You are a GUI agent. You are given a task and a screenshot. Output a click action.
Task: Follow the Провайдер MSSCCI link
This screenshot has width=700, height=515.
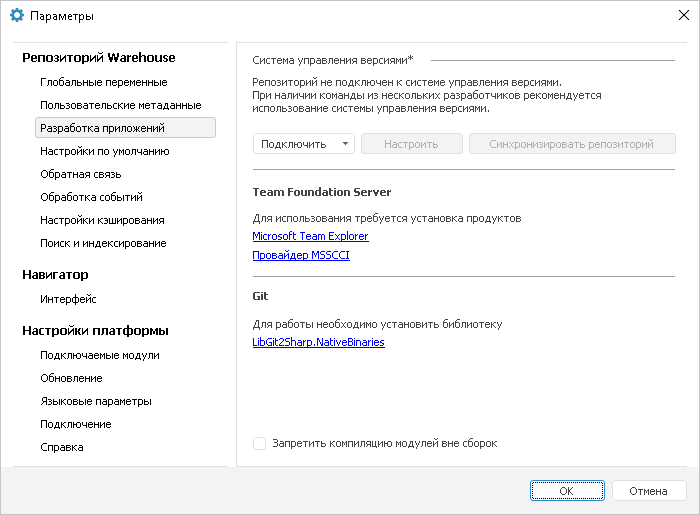click(x=301, y=255)
